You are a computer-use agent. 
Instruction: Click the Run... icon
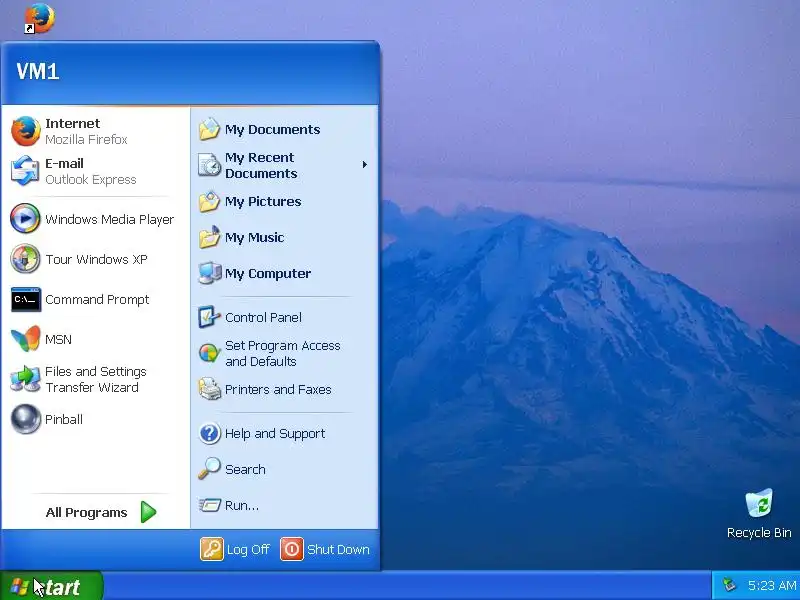point(209,505)
